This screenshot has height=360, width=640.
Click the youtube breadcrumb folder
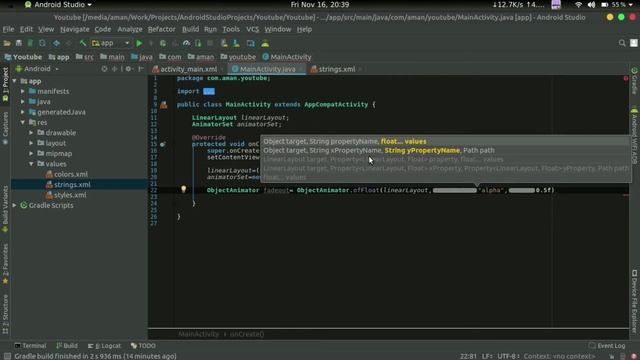[x=238, y=57]
